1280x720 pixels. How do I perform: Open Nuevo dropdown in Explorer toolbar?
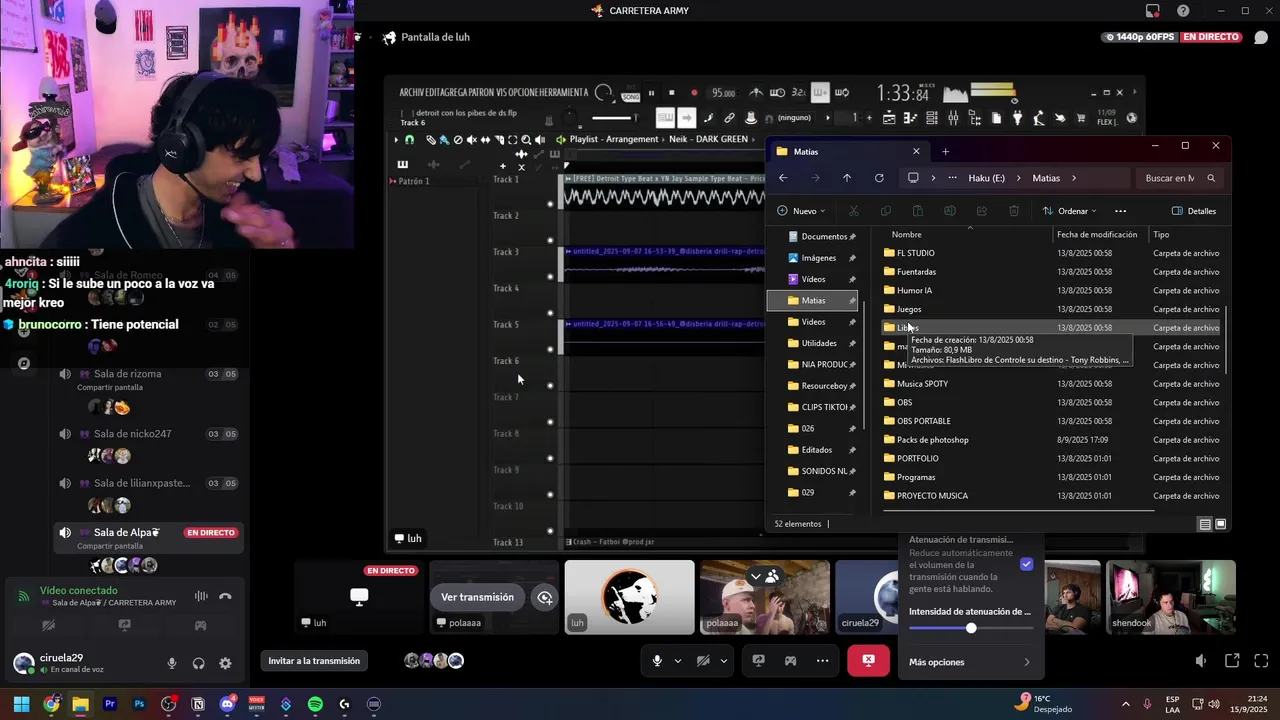802,211
